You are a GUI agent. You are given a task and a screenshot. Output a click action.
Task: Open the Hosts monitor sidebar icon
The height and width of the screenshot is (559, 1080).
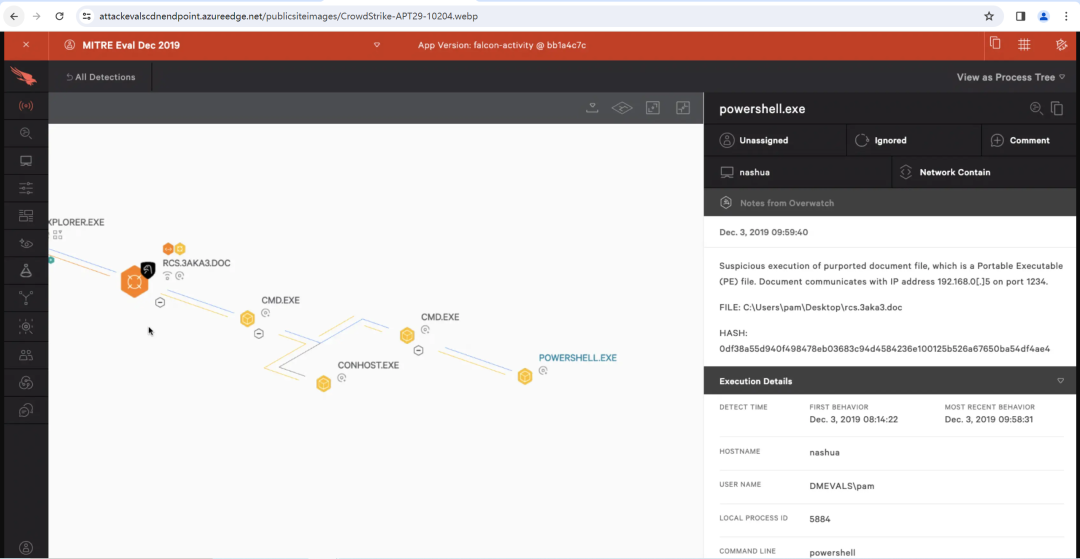point(25,161)
